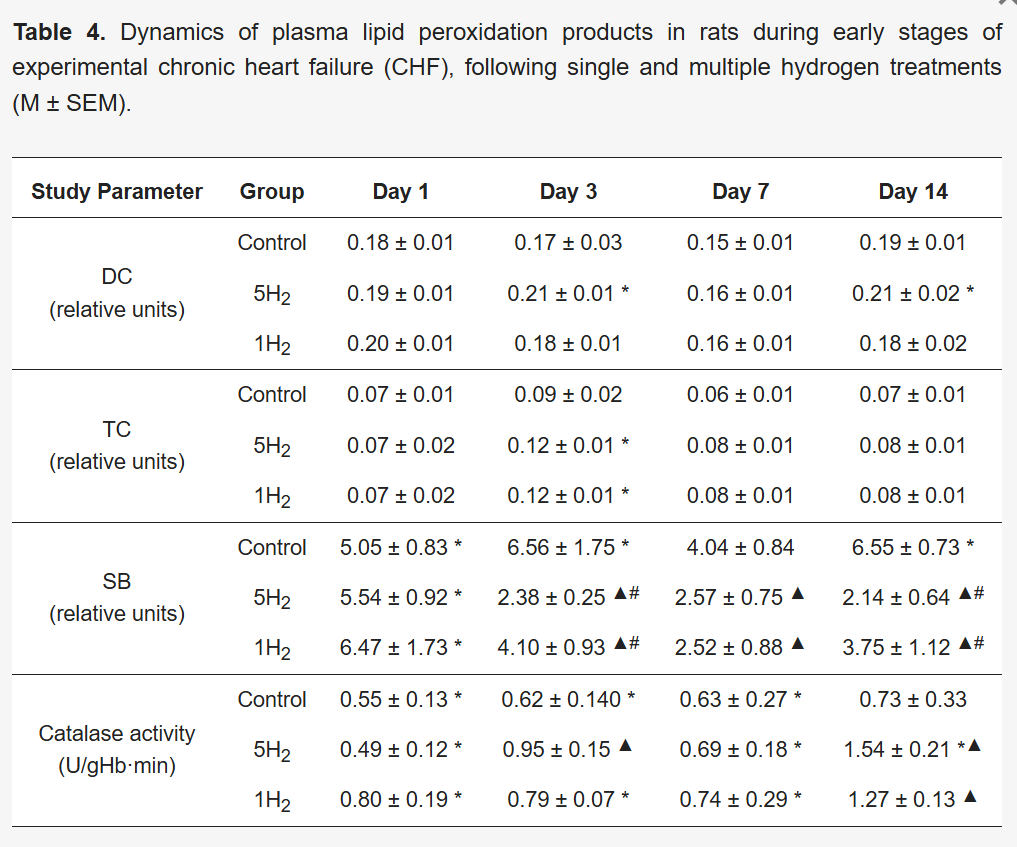1017x847 pixels.
Task: Click the SB 1H2 Day 1 value 6.47 ± 1.73
Action: (394, 648)
